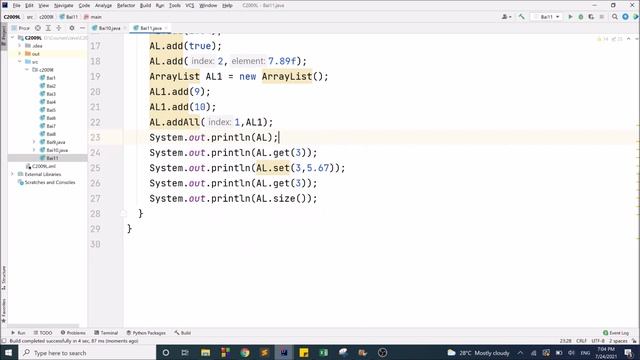This screenshot has height=360, width=640.
Task: Click the Bai11 breadcrumb in navigation bar
Action: pos(69,17)
